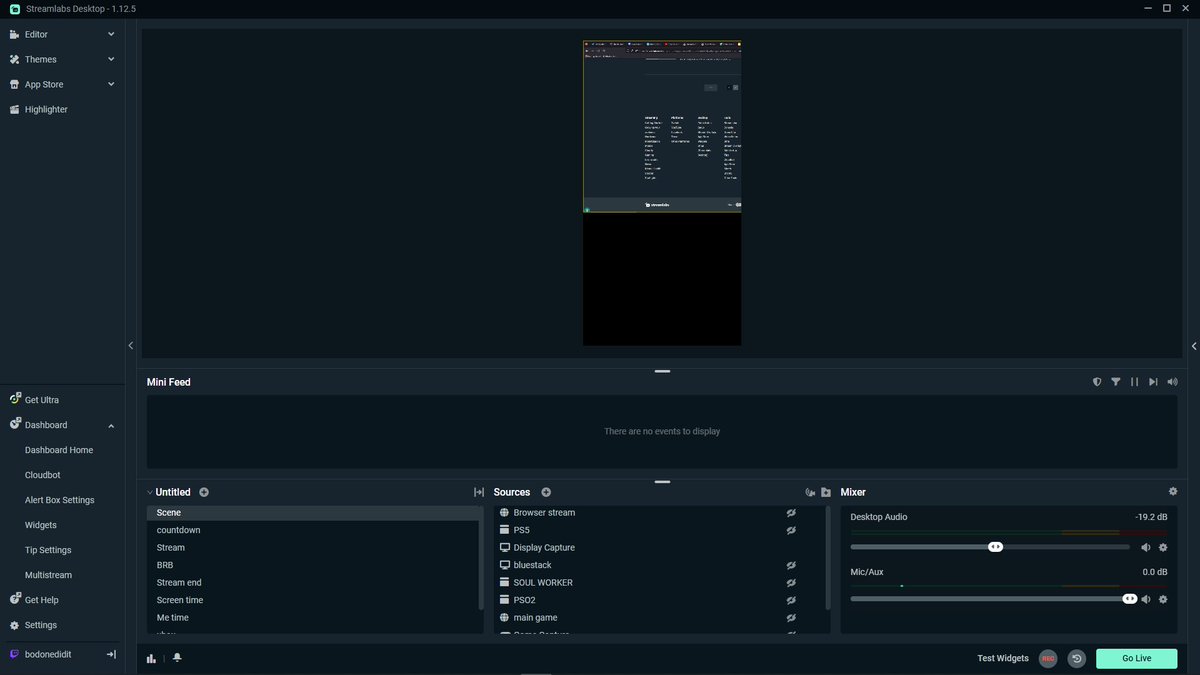Image resolution: width=1200 pixels, height=675 pixels.
Task: Mute Desktop Audio speaker icon
Action: [x=1146, y=547]
